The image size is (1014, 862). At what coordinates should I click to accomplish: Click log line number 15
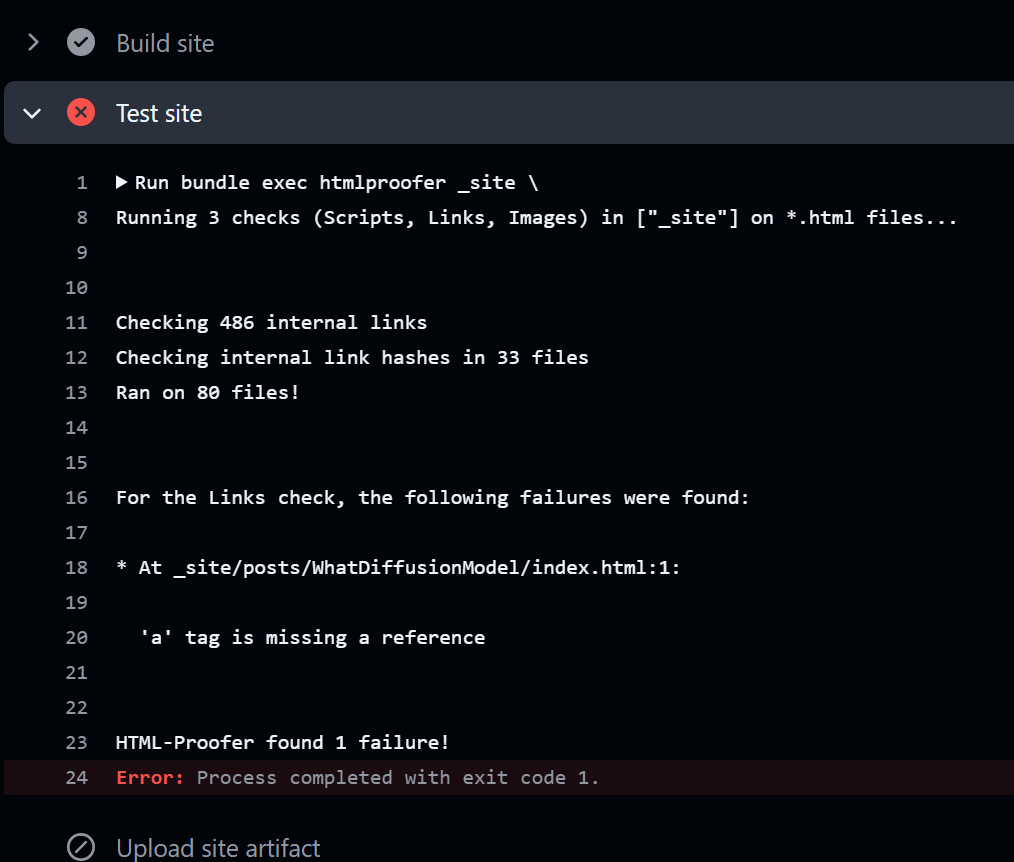click(x=76, y=463)
